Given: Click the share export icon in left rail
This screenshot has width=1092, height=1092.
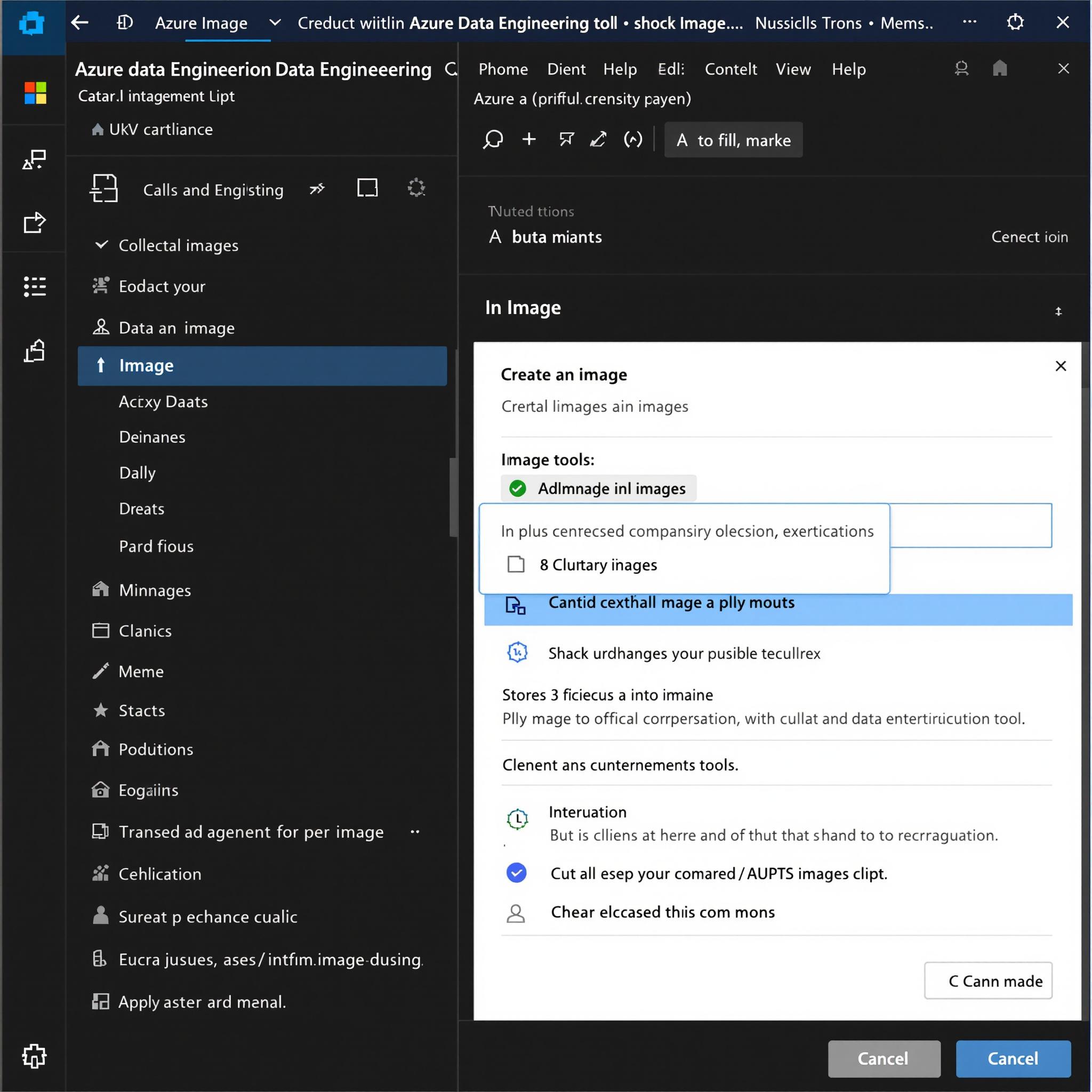Looking at the screenshot, I should click(35, 222).
